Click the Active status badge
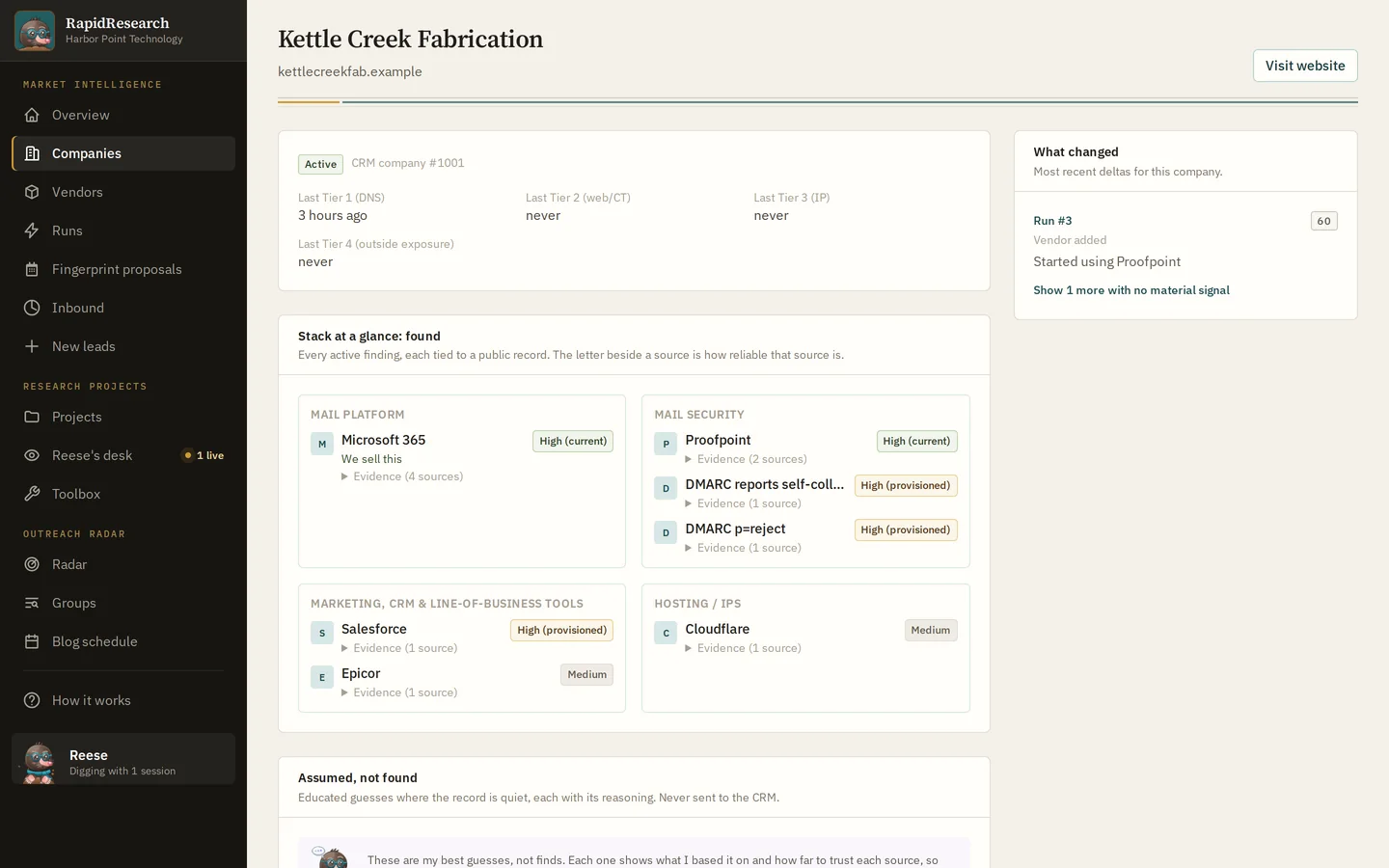 [x=320, y=164]
